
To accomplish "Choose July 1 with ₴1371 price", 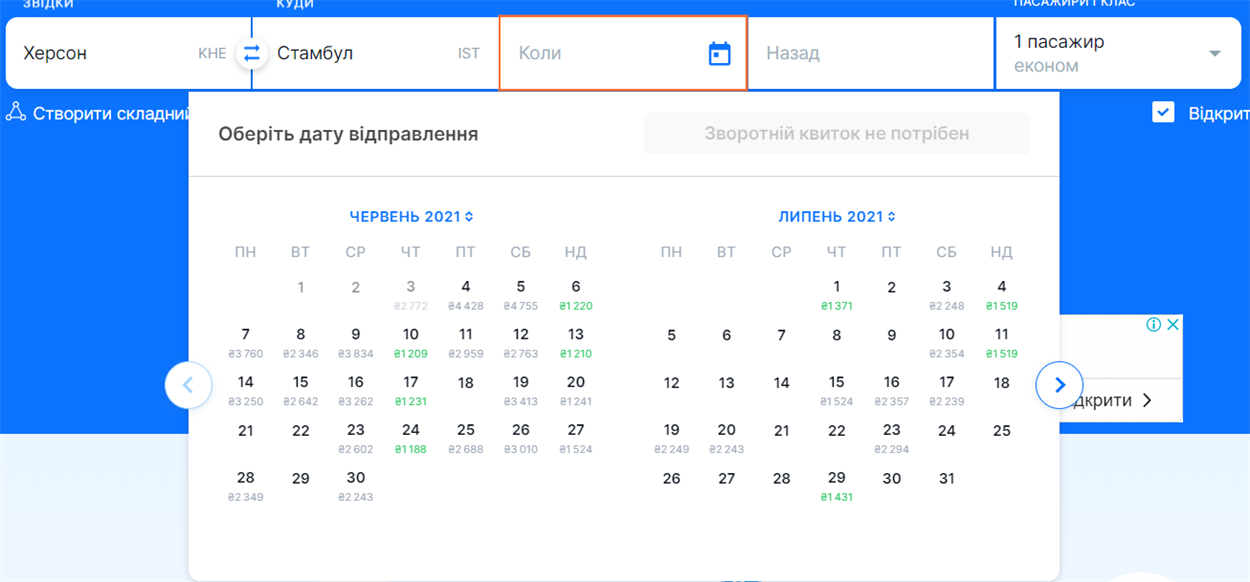I will [837, 295].
